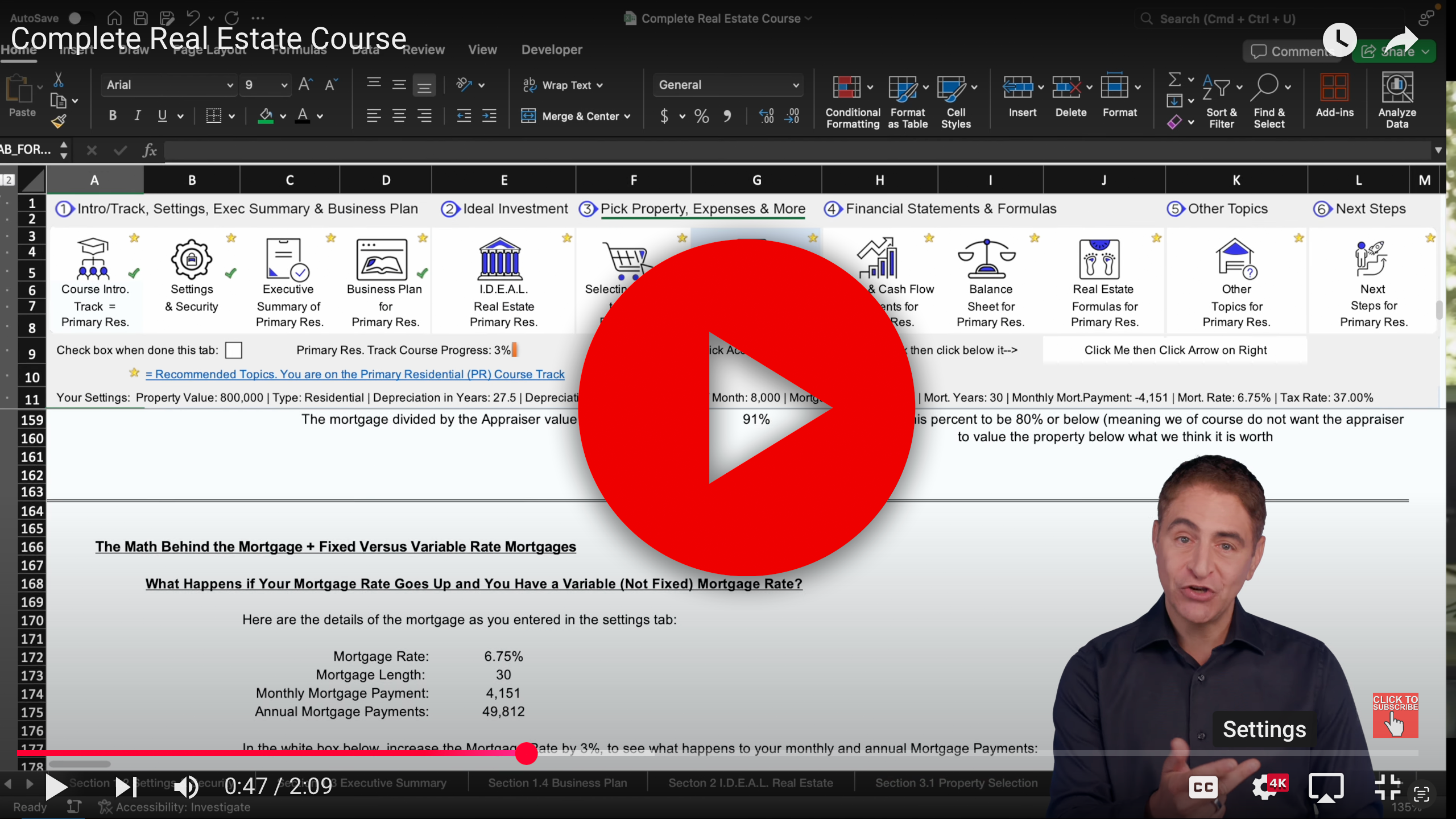Click the Italic formatting icon
The image size is (1456, 819).
tap(138, 116)
